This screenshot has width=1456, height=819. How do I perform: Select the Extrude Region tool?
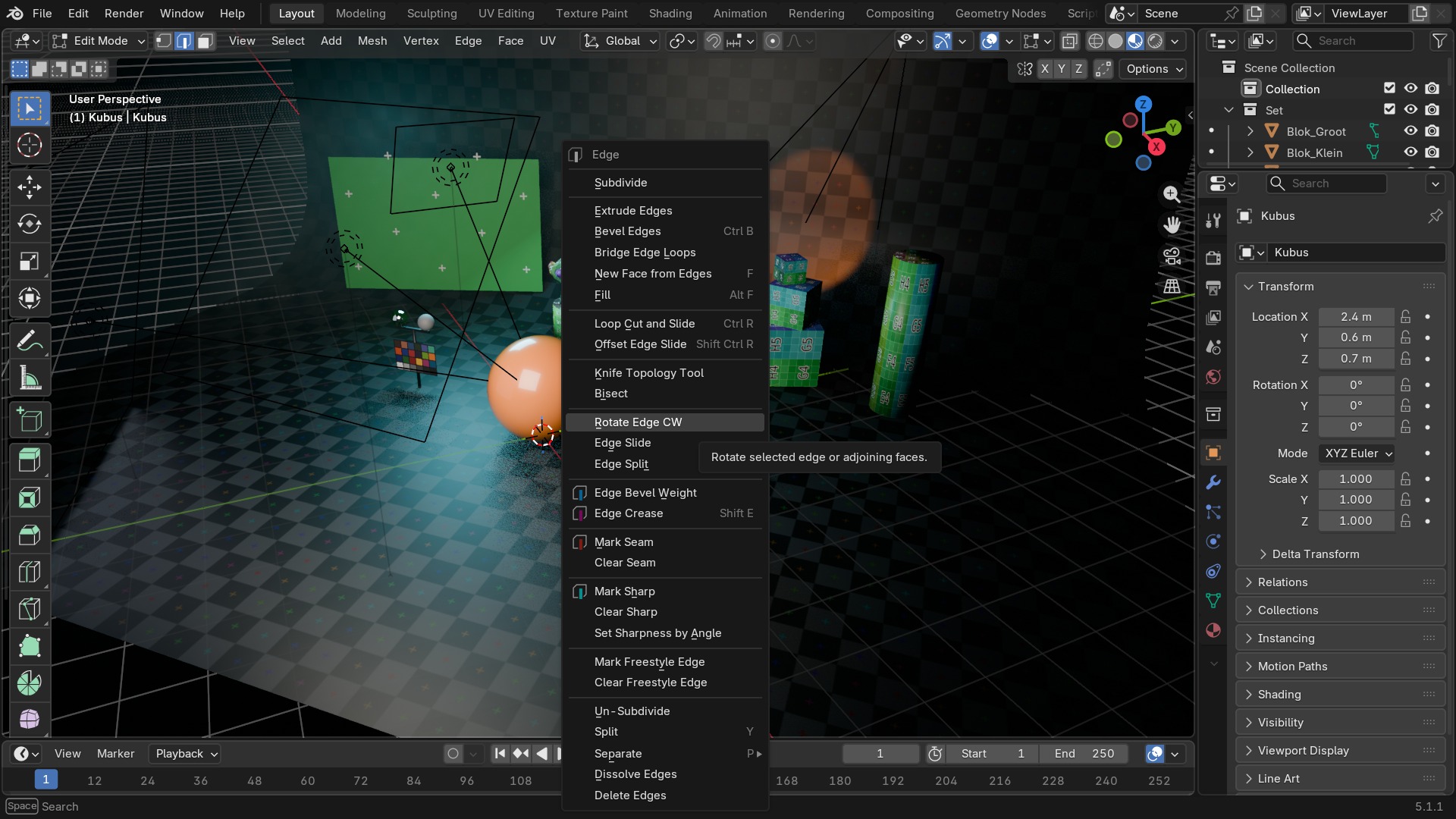click(x=30, y=461)
